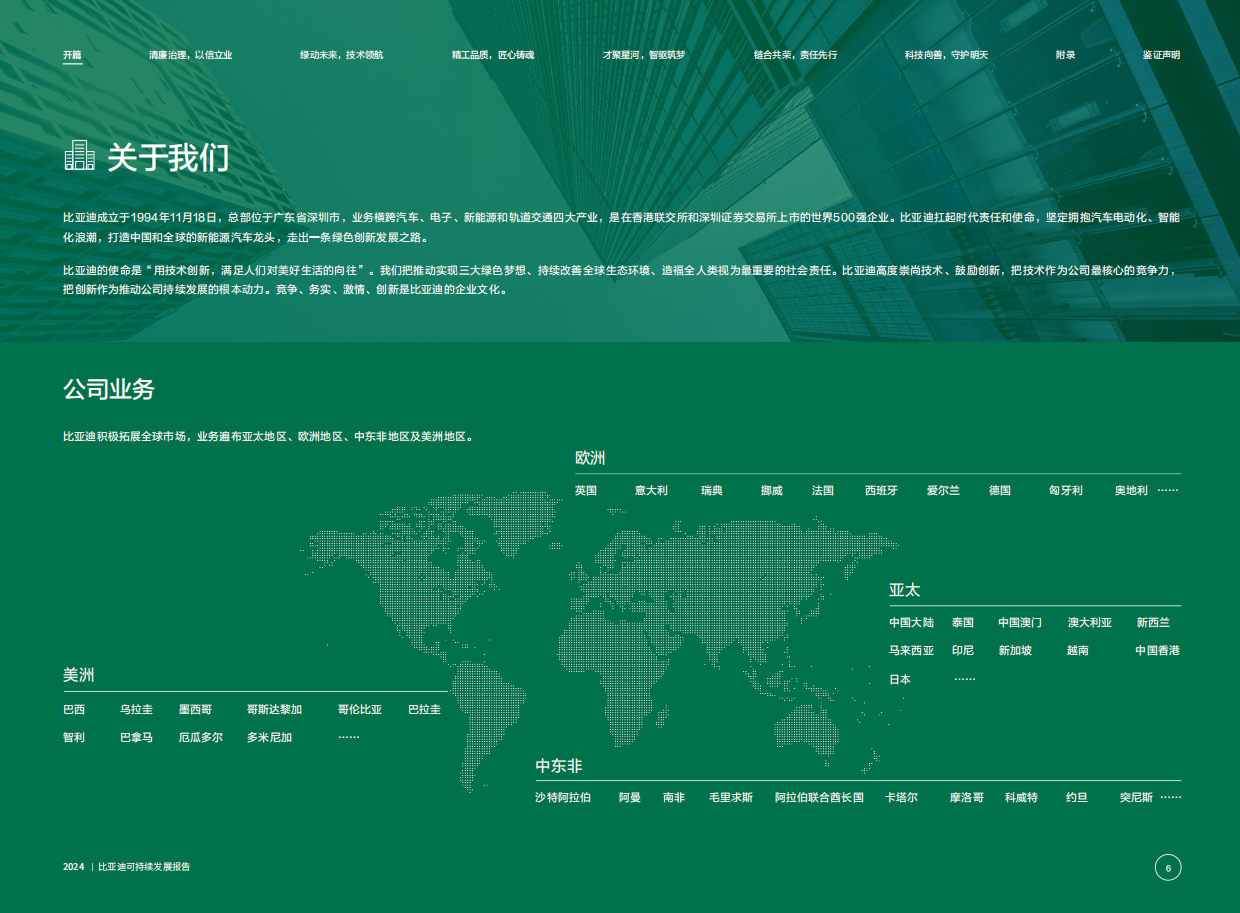The image size is (1240, 913).
Task: Click the country 智利
Action: click(x=74, y=737)
